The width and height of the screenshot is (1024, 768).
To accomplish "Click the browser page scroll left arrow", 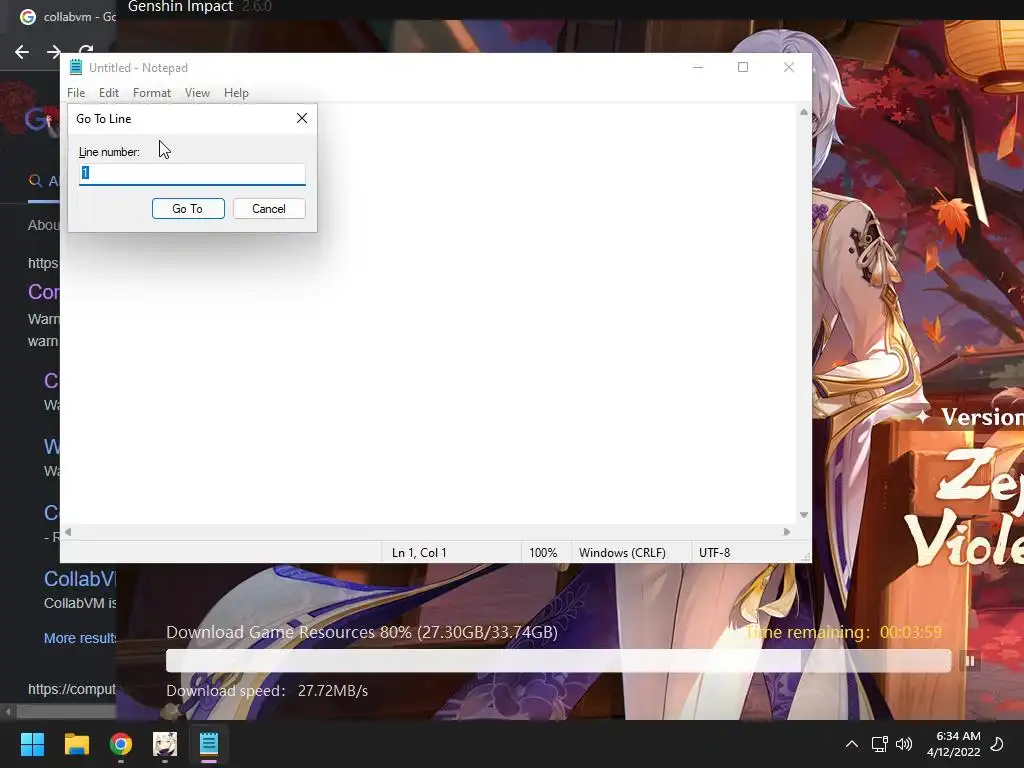I will [x=8, y=712].
